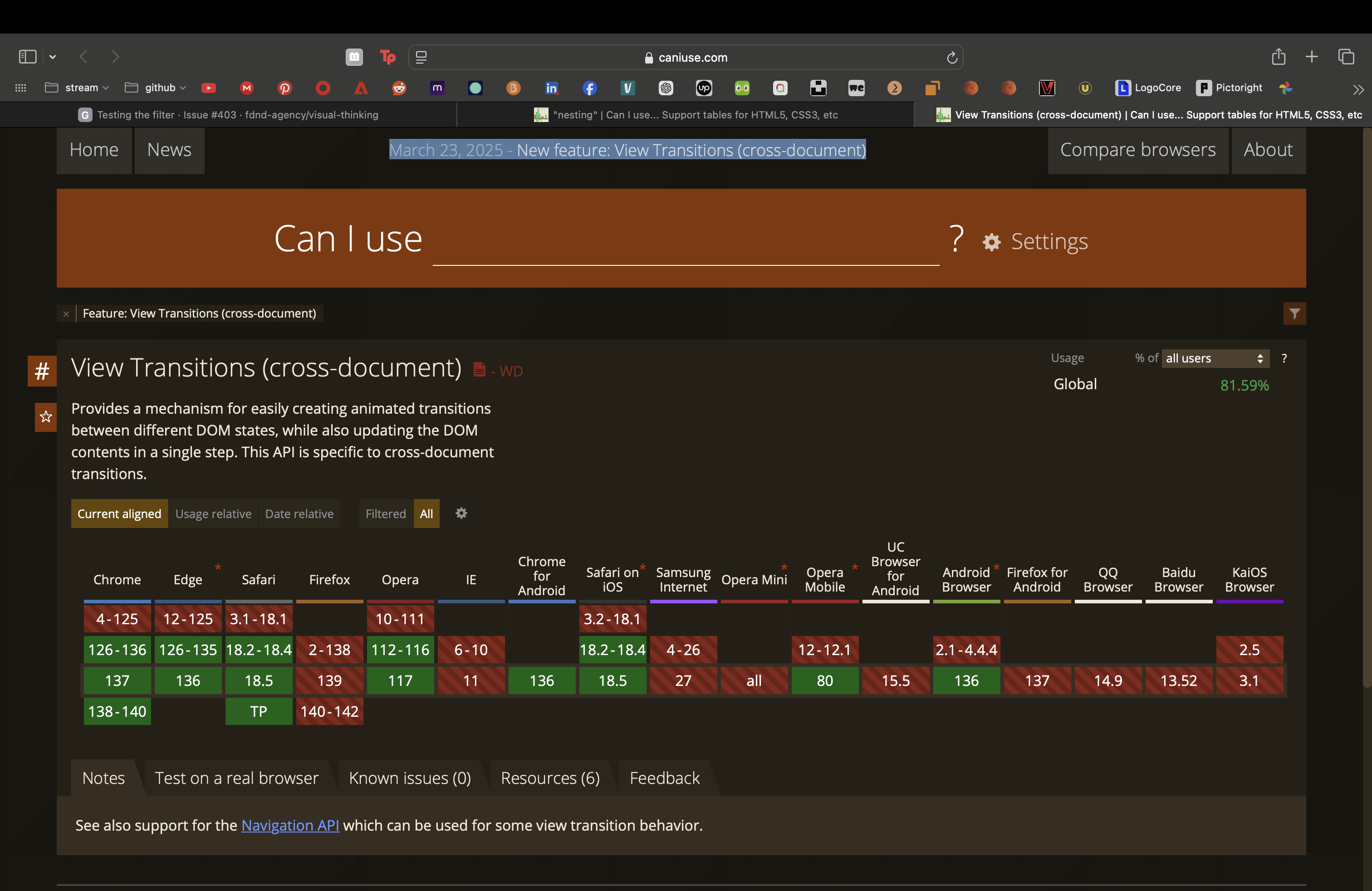Show more bookmarks via double chevron
Viewport: 1372px width, 891px height.
[x=1359, y=89]
